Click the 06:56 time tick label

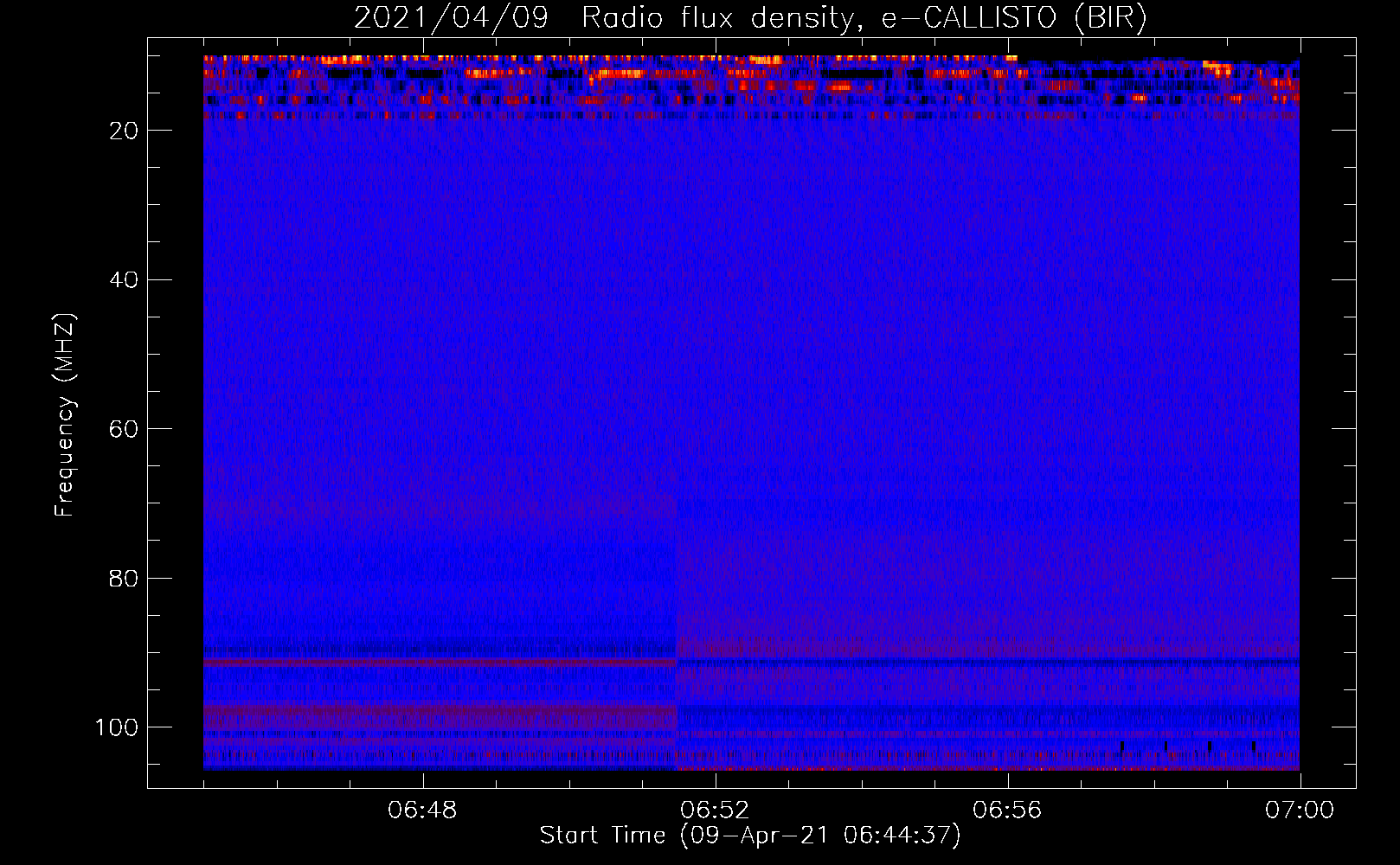(x=1007, y=811)
